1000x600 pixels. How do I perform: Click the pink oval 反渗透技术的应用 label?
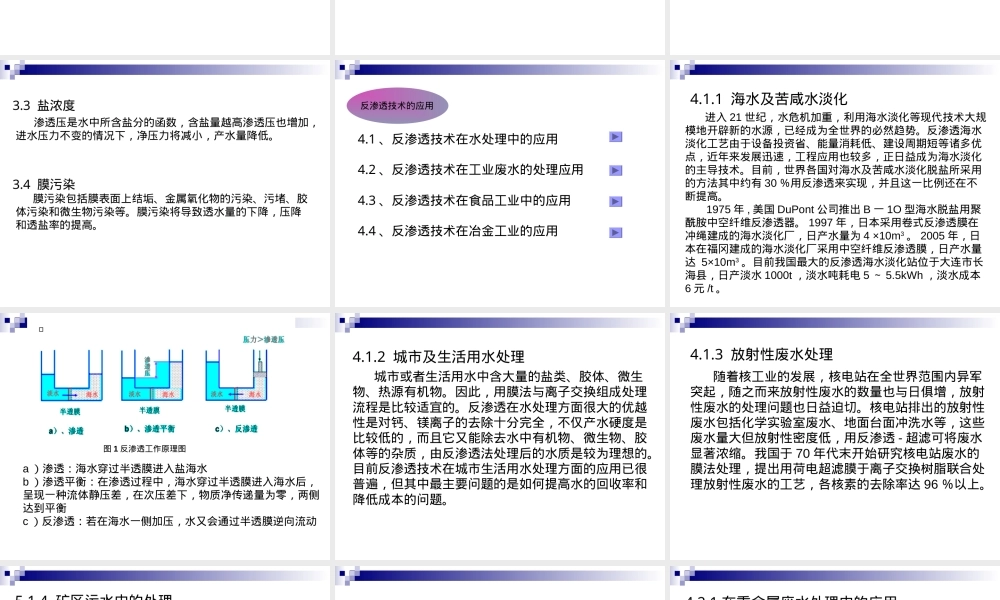(397, 106)
